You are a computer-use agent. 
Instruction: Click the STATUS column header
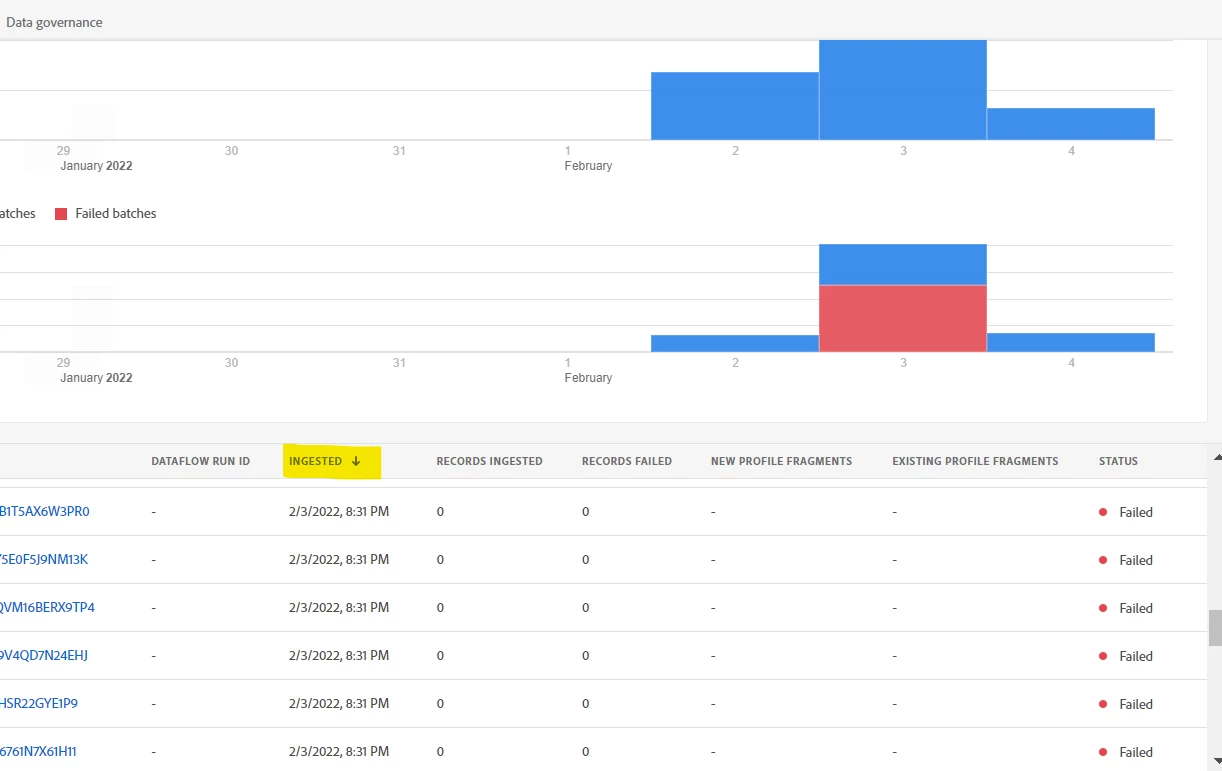(x=1118, y=461)
